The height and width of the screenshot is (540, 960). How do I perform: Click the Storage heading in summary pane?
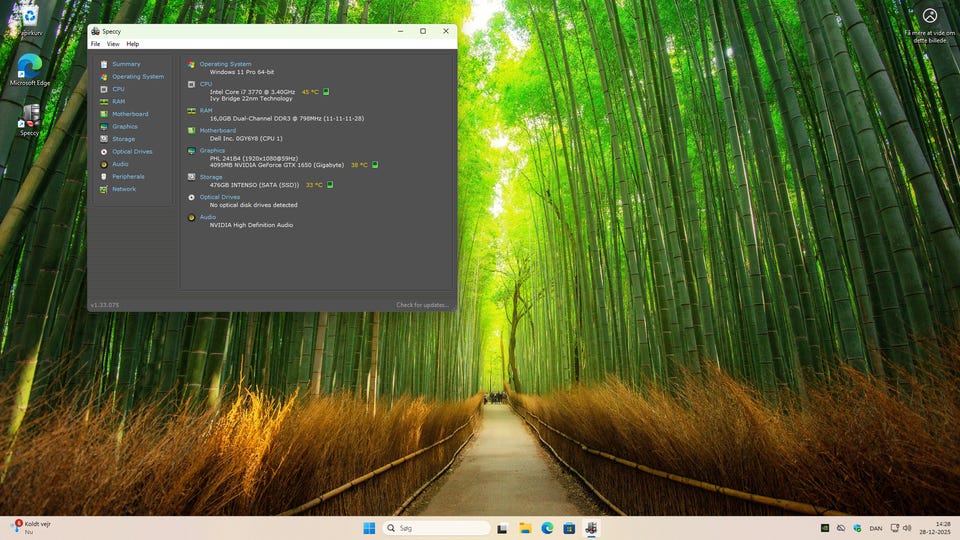pyautogui.click(x=210, y=177)
